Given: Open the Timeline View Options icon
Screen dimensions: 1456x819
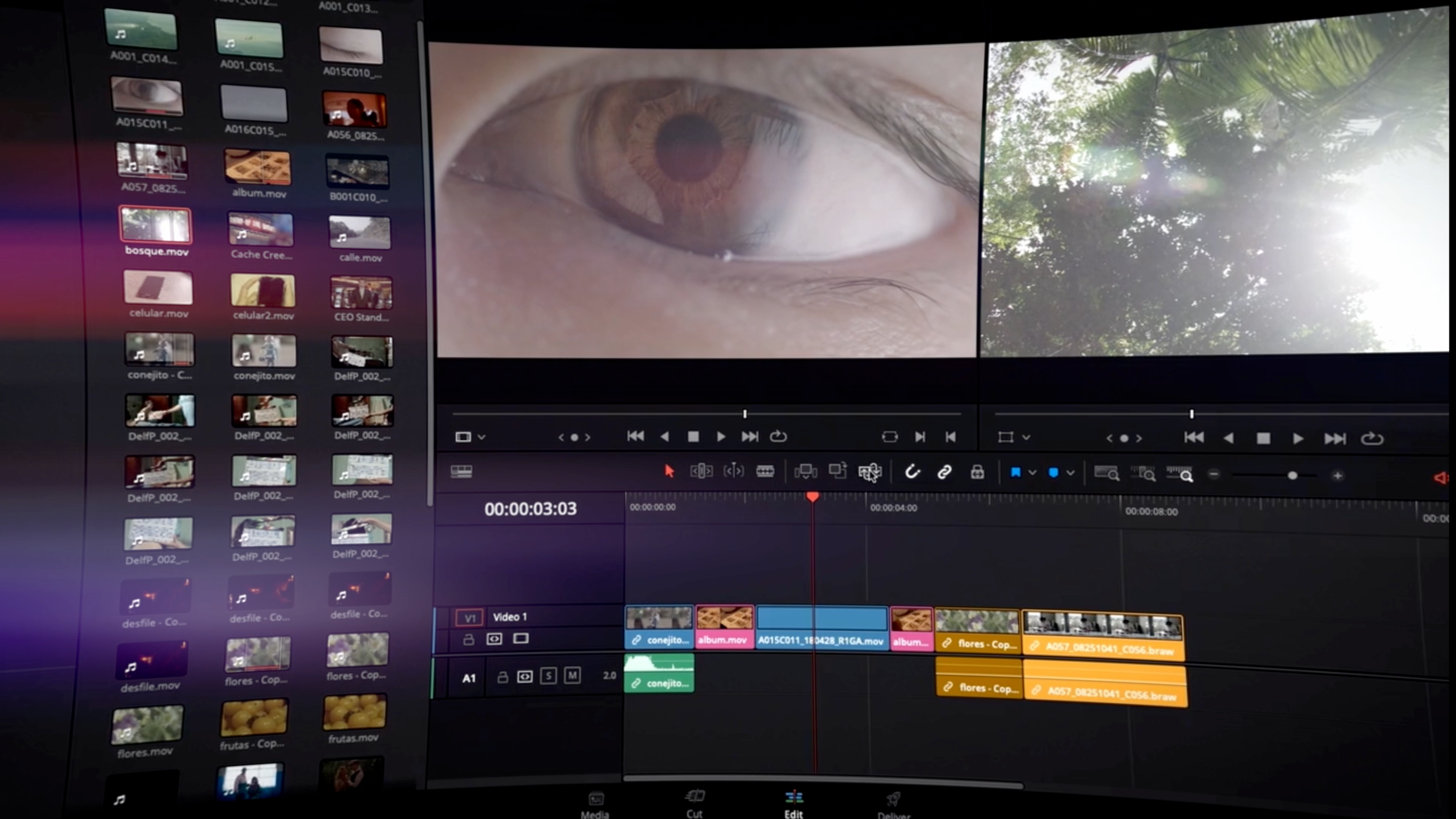Looking at the screenshot, I should tap(461, 471).
